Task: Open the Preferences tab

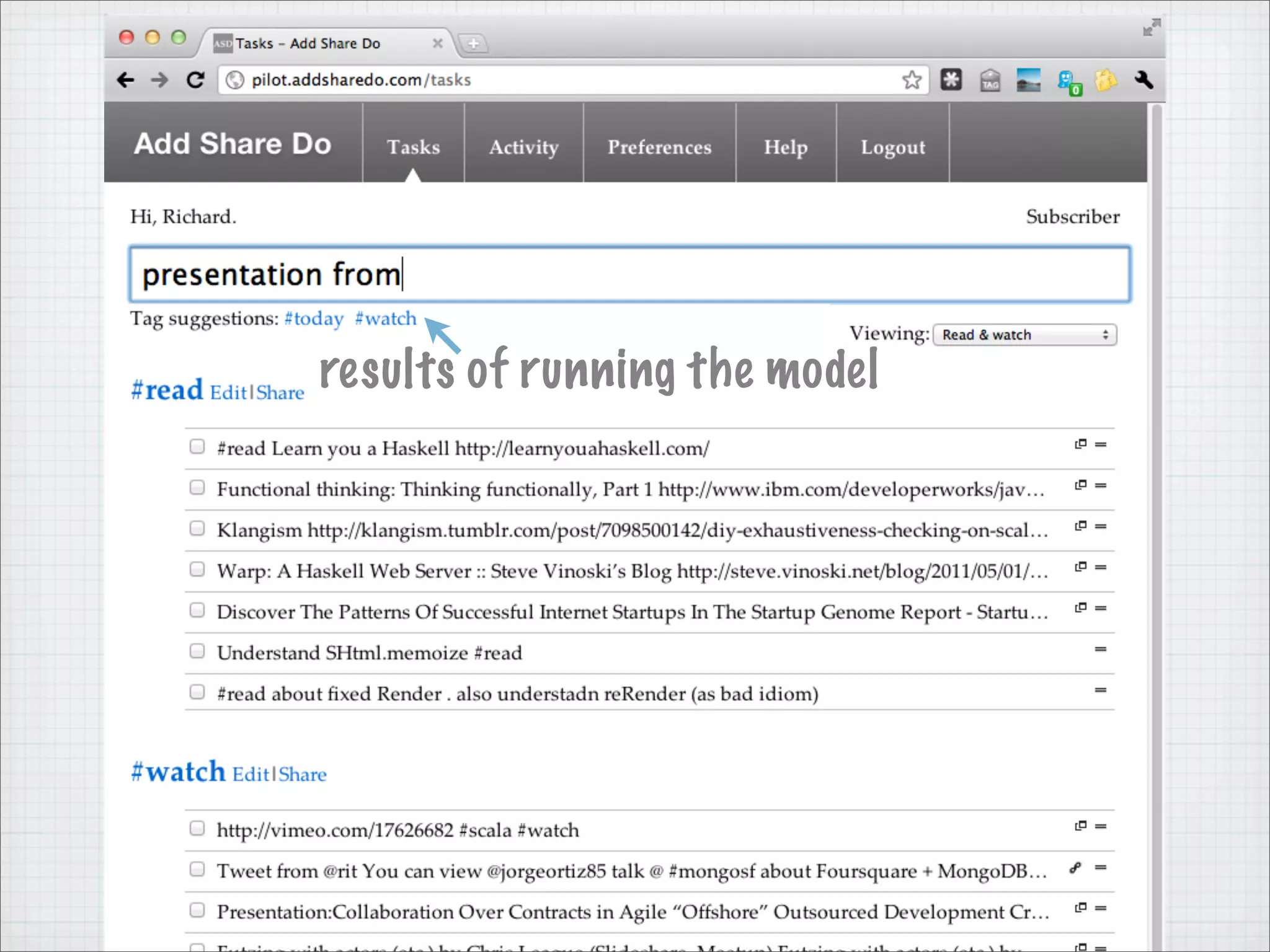Action: (x=659, y=147)
